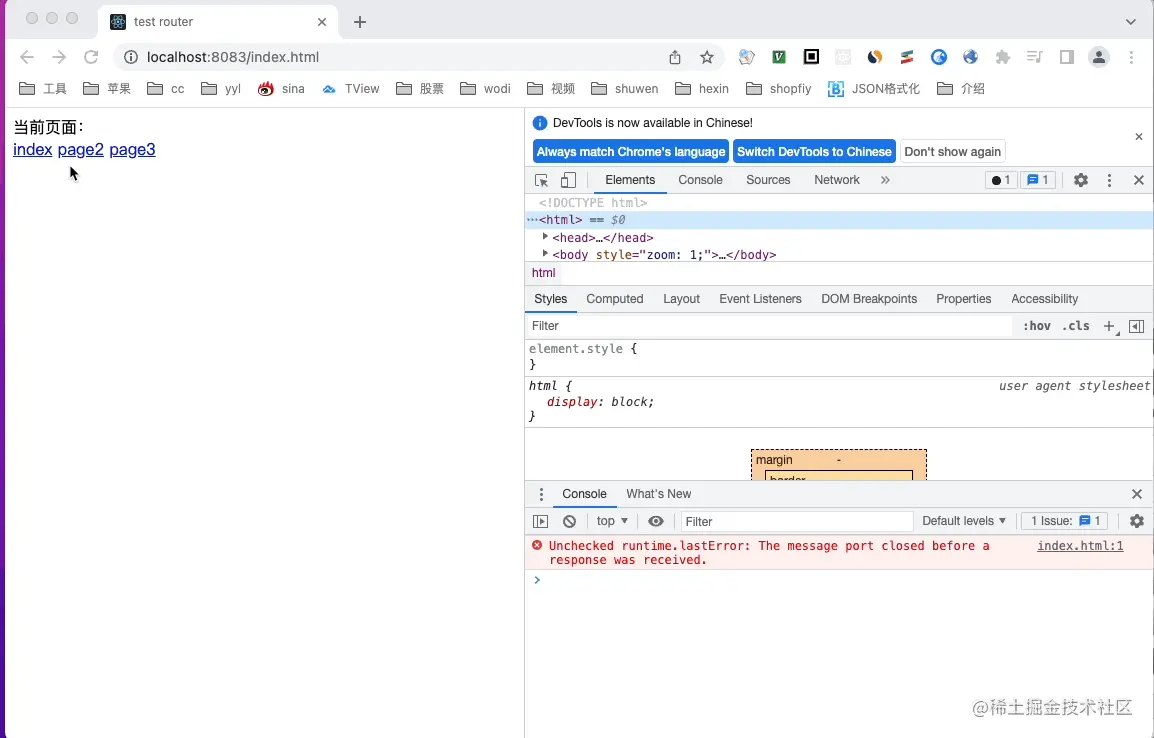
Task: Toggle computed styles sidebar icon
Action: [x=1136, y=326]
